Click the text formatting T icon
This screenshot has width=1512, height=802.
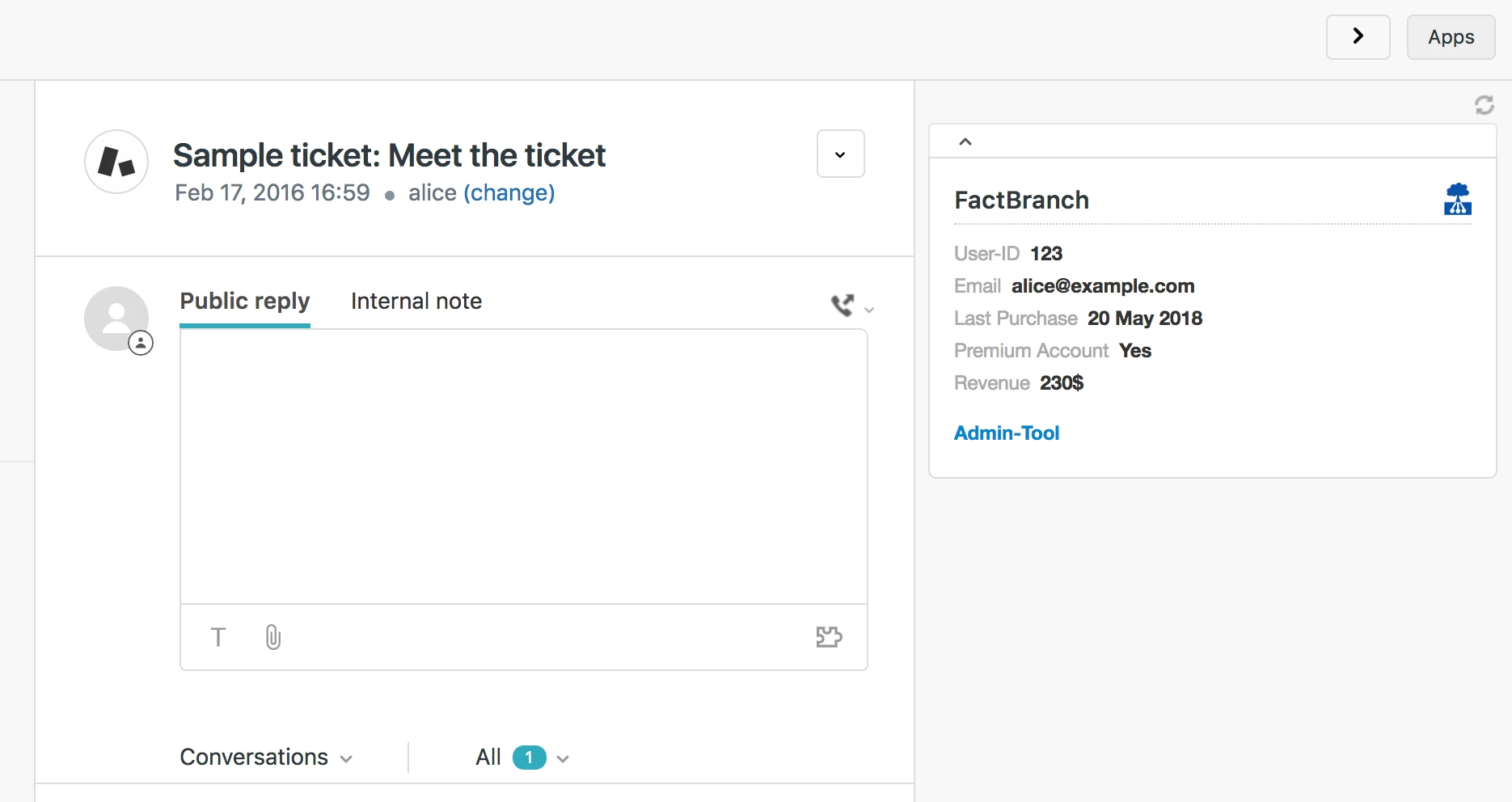218,637
